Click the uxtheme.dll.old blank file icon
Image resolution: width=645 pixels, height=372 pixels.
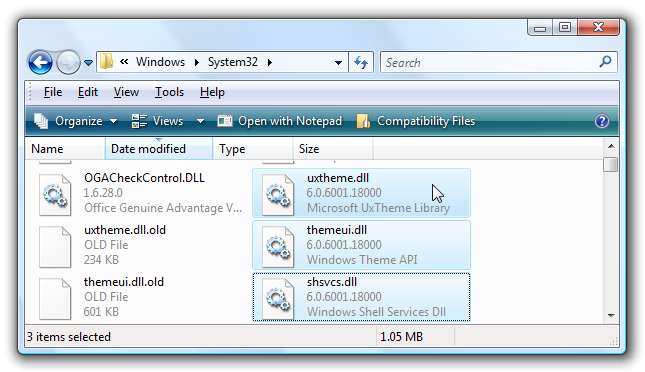coord(55,247)
